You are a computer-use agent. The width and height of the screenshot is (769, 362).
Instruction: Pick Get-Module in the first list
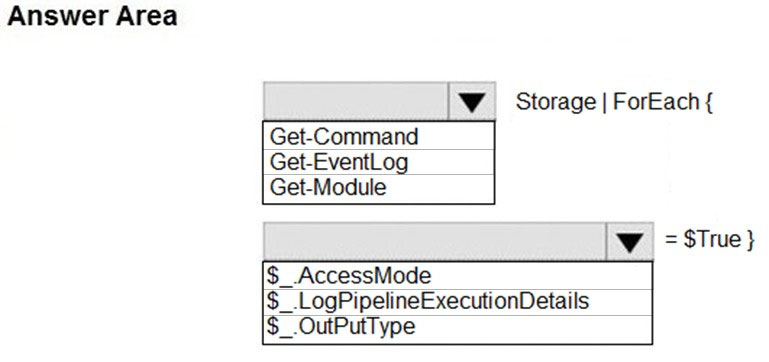378,187
